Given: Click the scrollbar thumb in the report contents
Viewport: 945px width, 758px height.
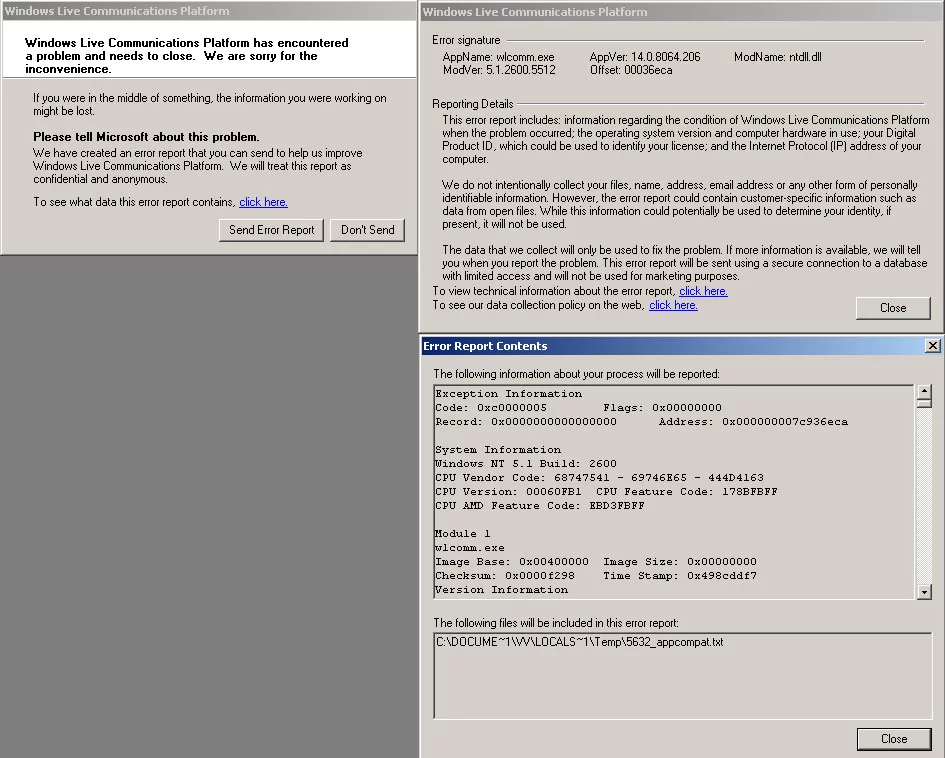Looking at the screenshot, I should (x=924, y=403).
